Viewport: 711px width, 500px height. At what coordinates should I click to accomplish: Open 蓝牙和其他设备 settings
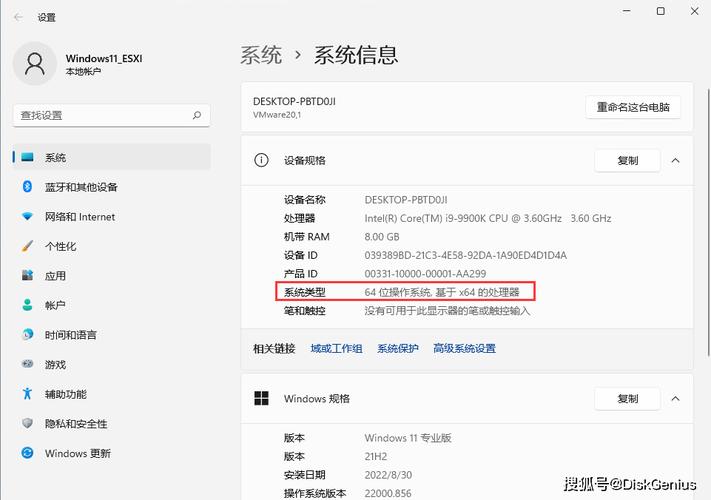point(112,187)
